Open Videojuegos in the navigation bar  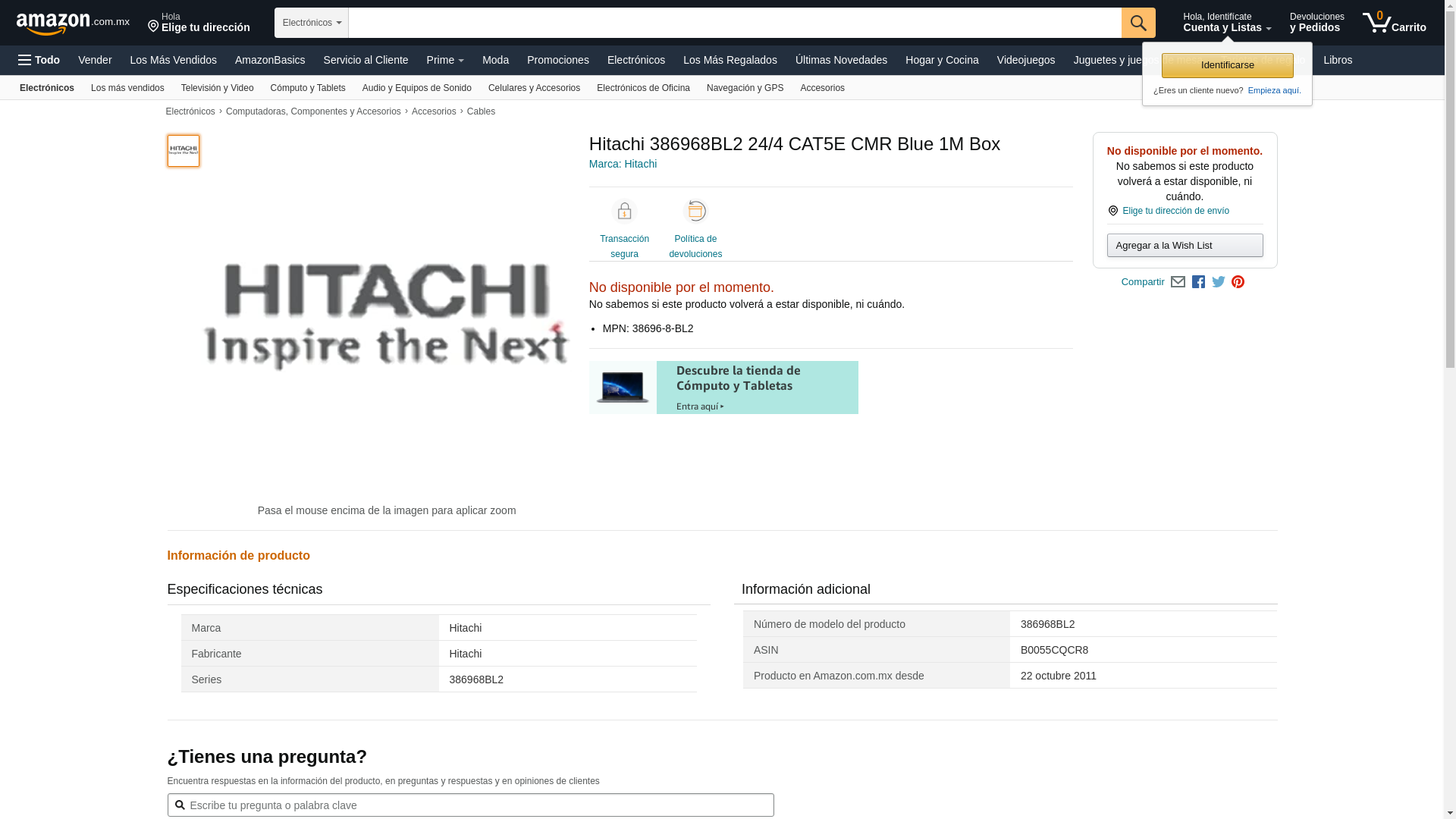pyautogui.click(x=1025, y=60)
